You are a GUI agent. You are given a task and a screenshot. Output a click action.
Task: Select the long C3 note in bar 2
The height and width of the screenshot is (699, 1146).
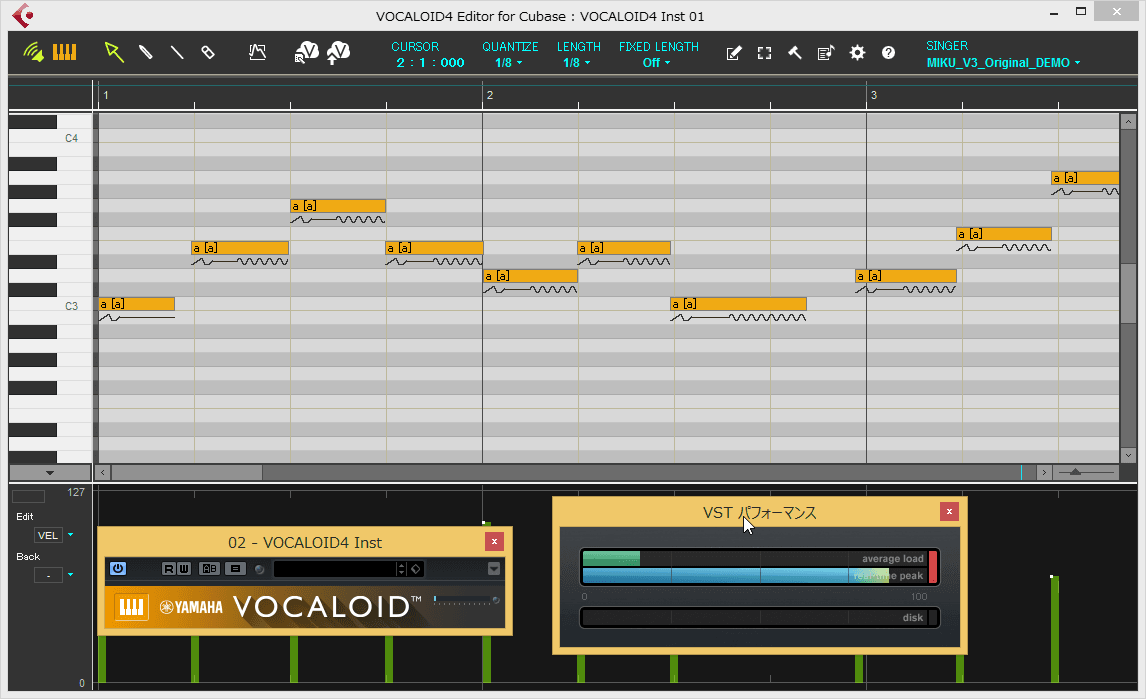pos(738,303)
